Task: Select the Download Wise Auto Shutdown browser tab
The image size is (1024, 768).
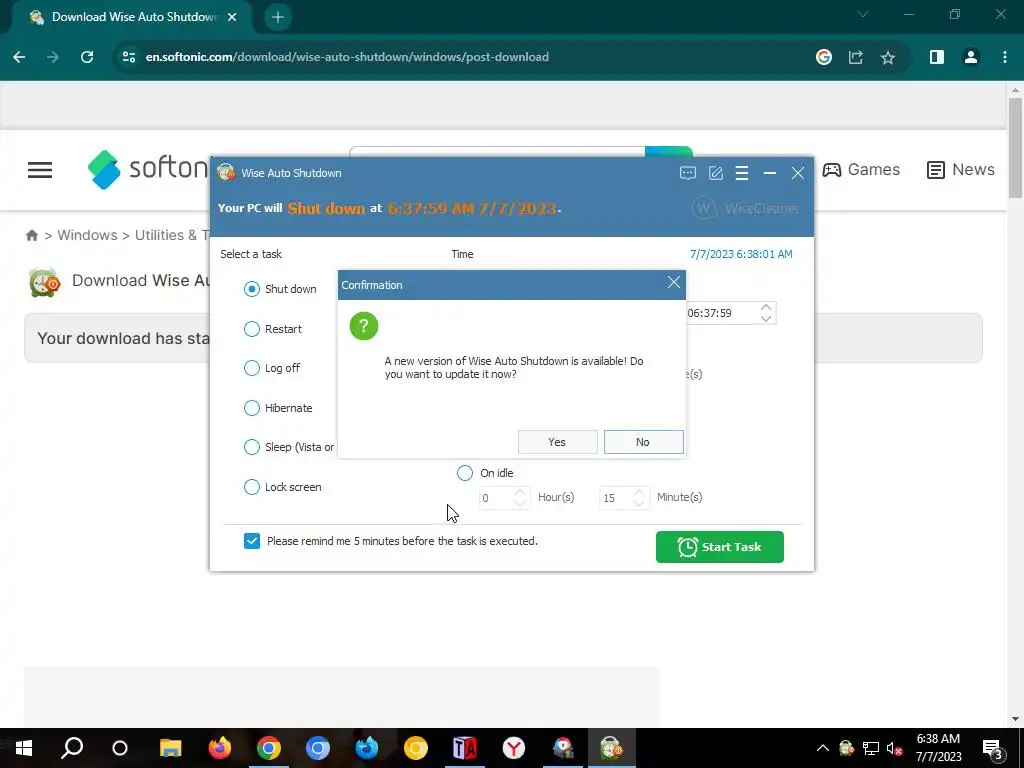Action: click(131, 17)
